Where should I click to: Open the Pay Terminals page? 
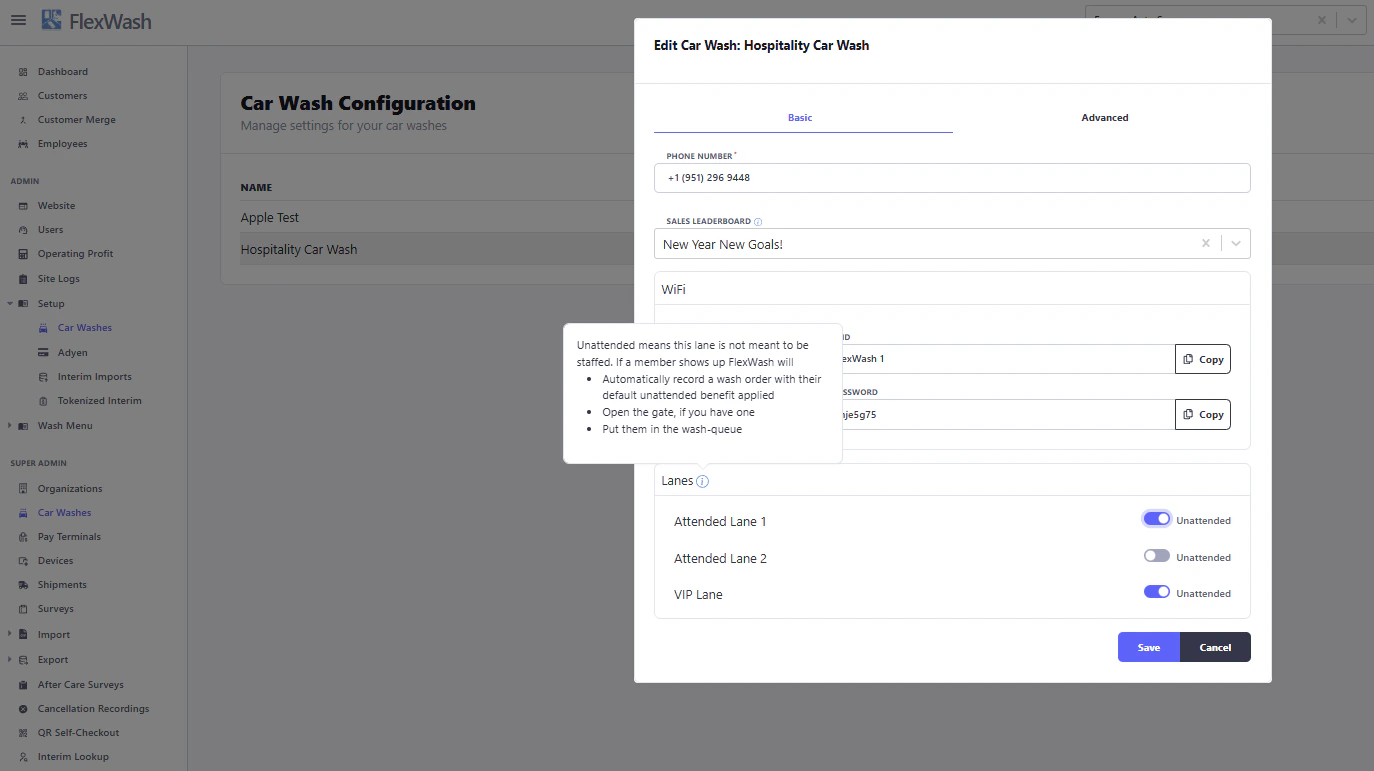click(x=69, y=537)
